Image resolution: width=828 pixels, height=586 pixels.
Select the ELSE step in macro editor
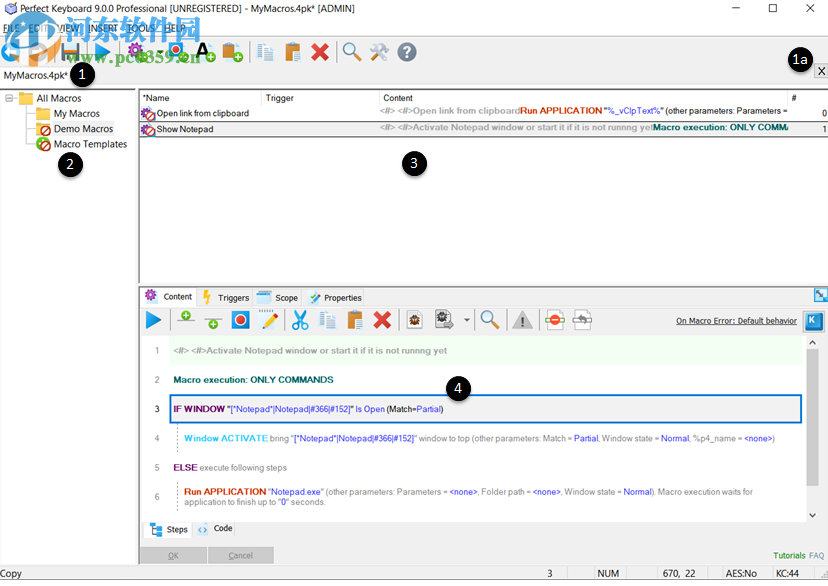(485, 468)
